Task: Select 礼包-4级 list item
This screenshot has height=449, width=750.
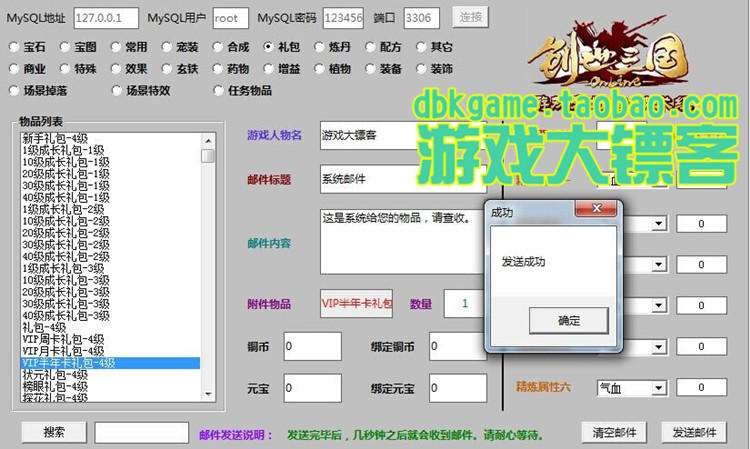Action: pos(110,328)
